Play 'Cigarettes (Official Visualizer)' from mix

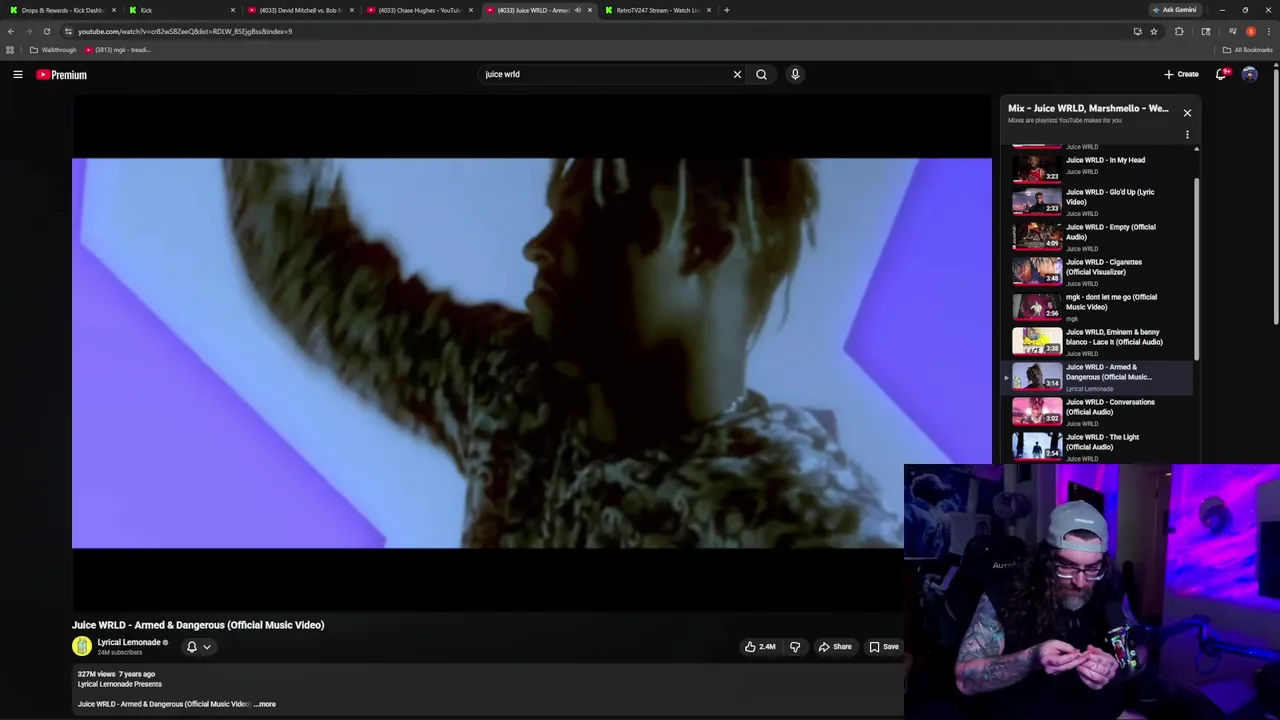1100,271
